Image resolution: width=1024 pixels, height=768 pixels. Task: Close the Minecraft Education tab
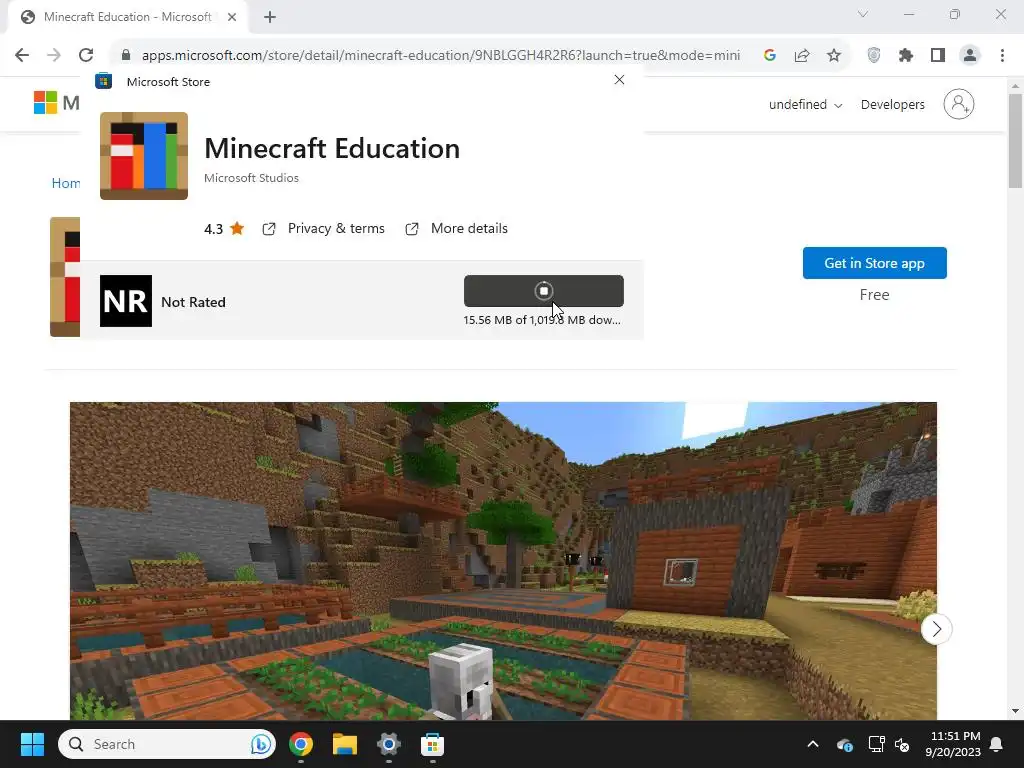click(232, 17)
